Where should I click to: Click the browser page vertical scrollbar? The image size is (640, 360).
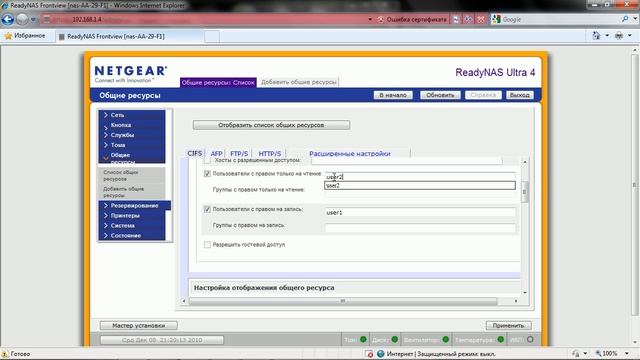point(635,184)
